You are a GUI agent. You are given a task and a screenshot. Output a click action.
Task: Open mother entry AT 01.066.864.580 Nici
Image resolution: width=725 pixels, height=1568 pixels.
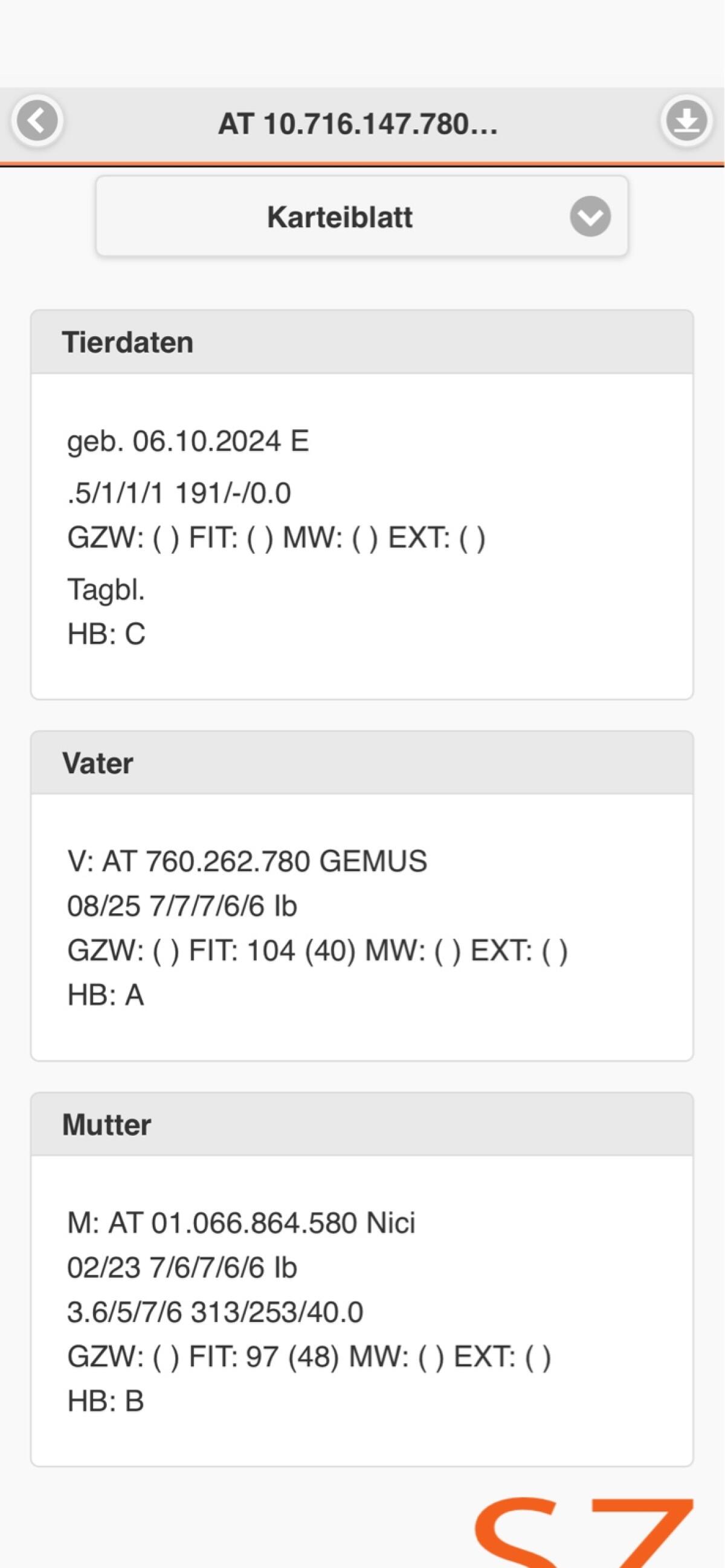(241, 1223)
